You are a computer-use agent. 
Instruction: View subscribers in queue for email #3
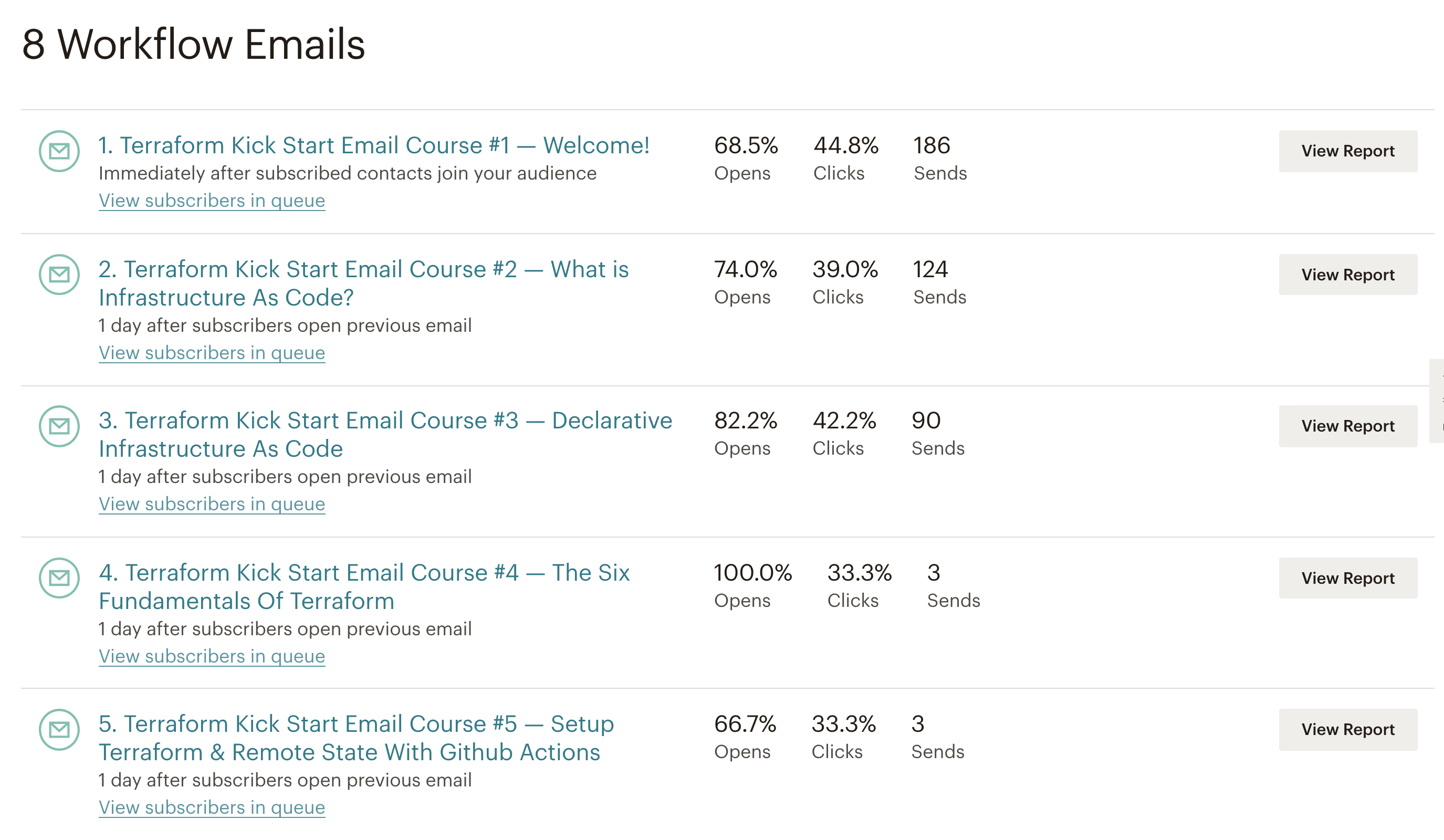212,504
